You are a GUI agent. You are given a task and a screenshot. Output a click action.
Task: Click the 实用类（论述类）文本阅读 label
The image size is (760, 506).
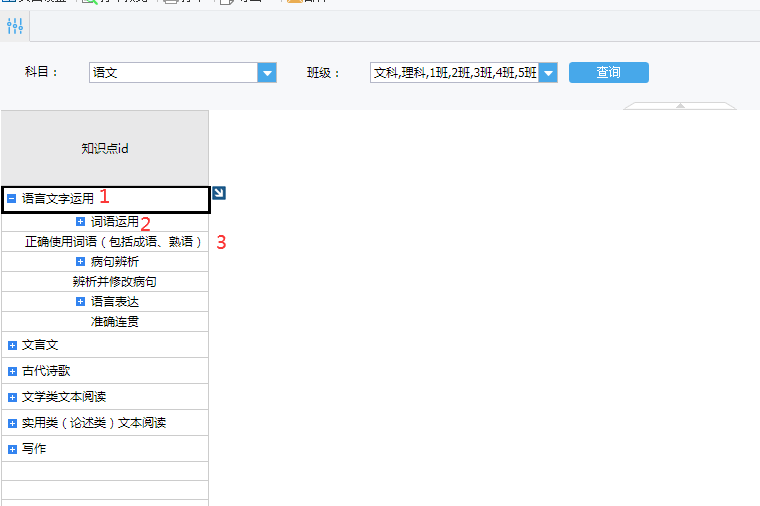(x=94, y=423)
